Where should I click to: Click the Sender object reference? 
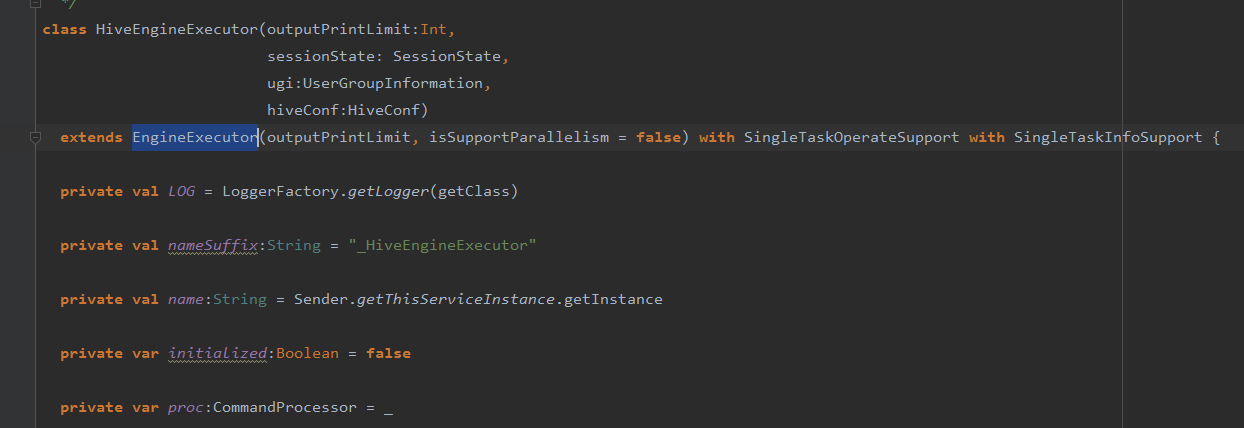click(x=321, y=299)
